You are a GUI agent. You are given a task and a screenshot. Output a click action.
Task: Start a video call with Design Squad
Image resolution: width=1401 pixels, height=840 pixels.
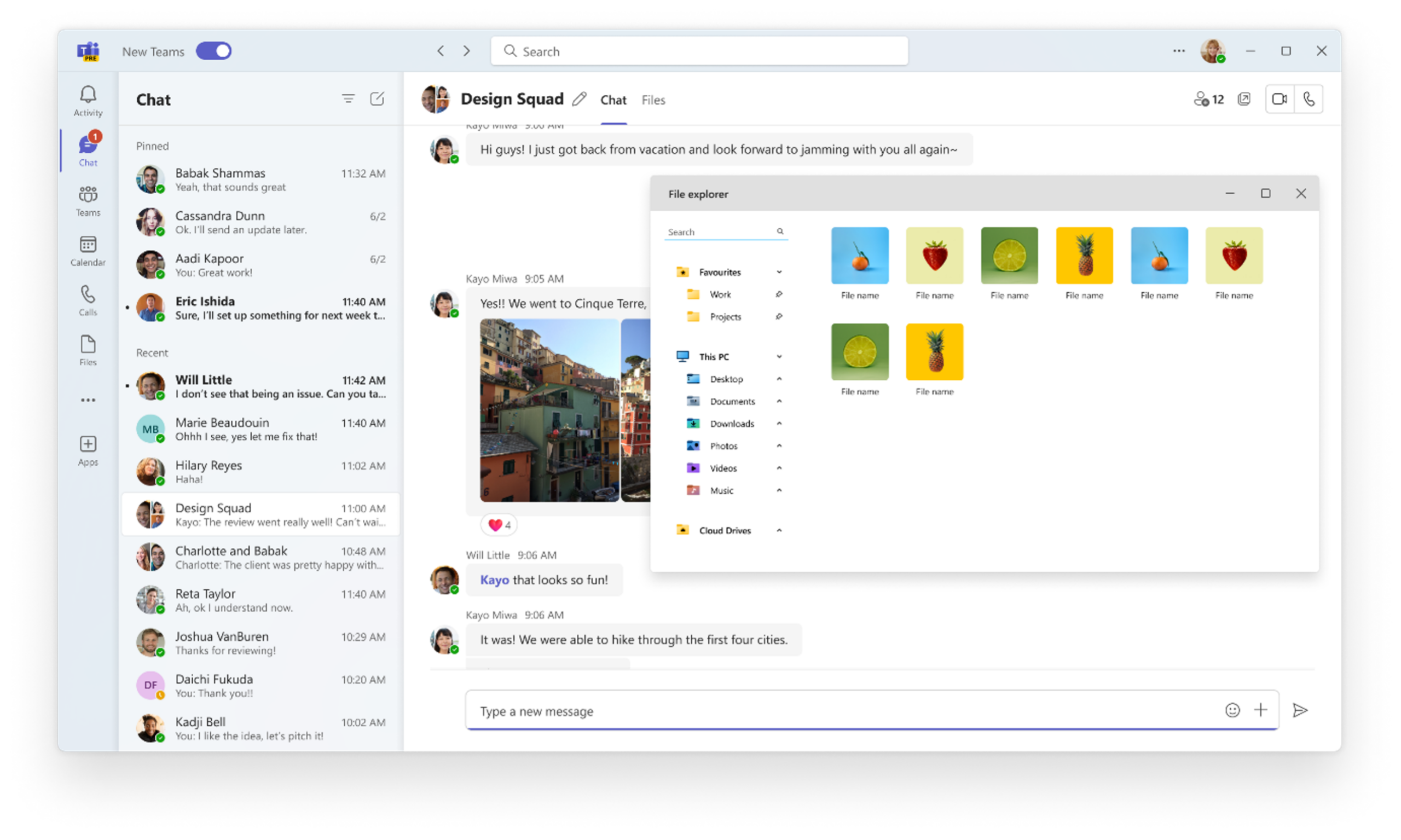coord(1280,99)
